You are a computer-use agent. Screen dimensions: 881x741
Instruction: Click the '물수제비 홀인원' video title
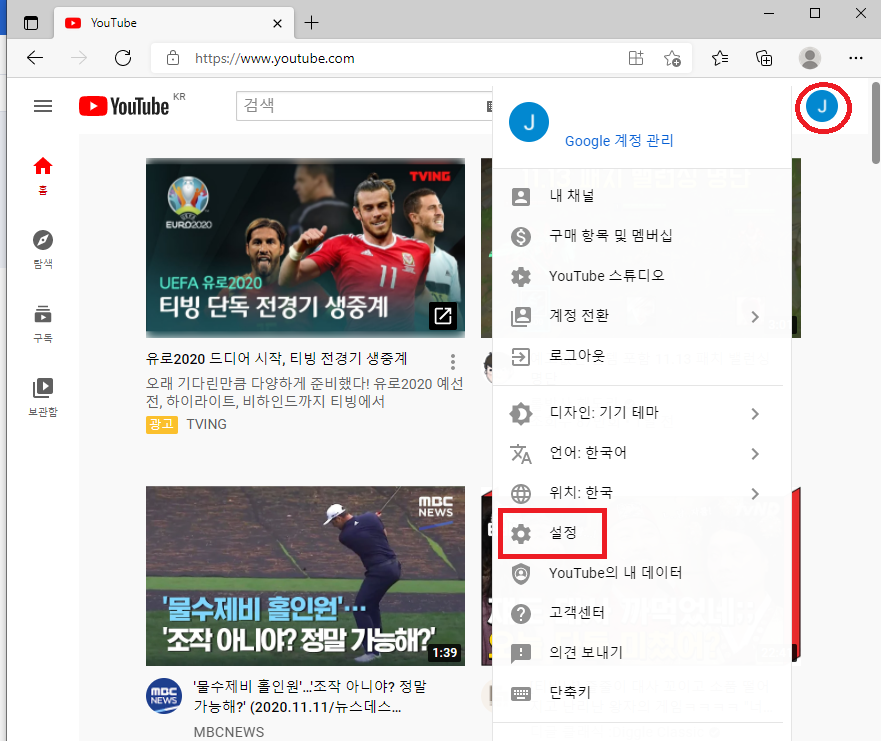310,696
